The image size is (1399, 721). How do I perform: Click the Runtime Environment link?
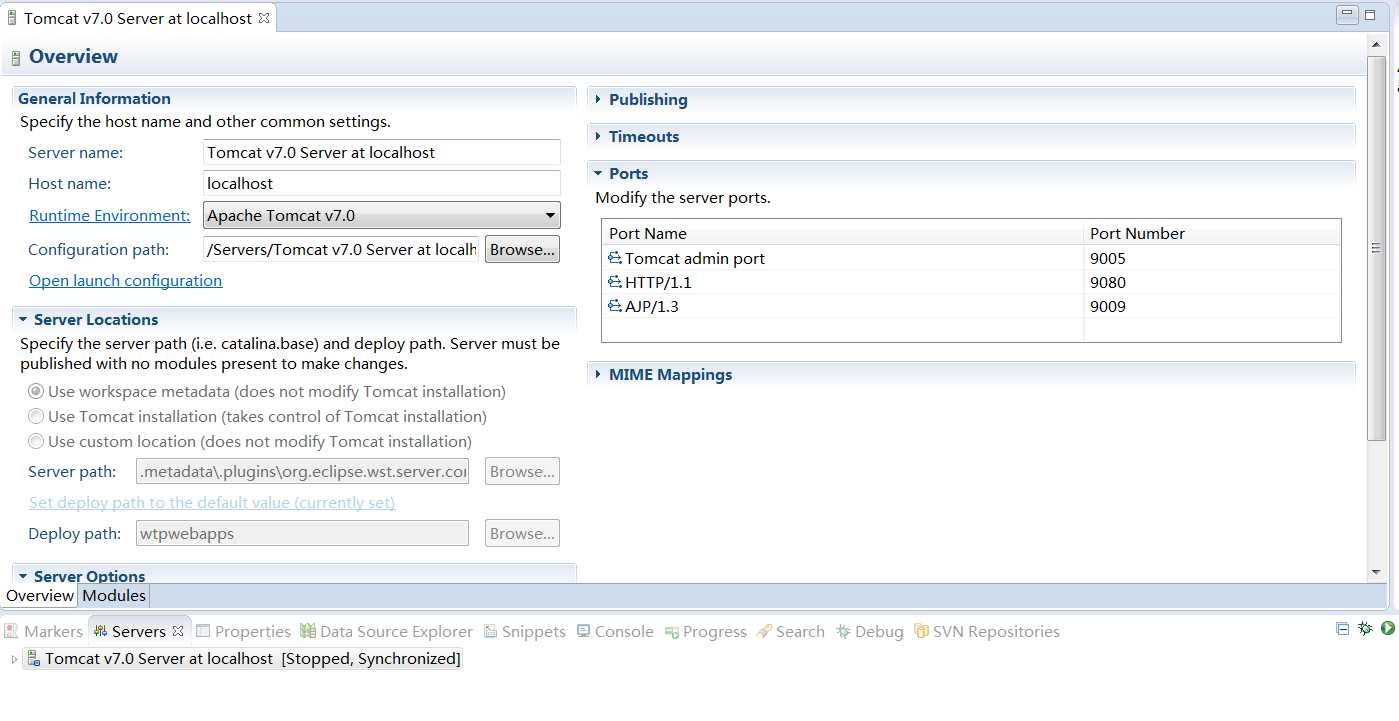[109, 215]
